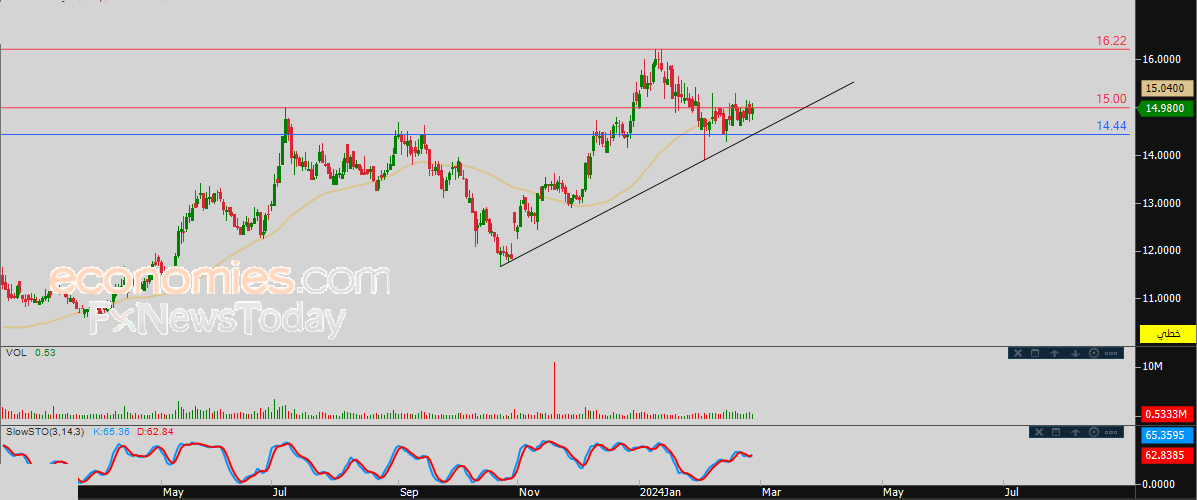Open more options for SlowSTO panel

pos(1111,432)
